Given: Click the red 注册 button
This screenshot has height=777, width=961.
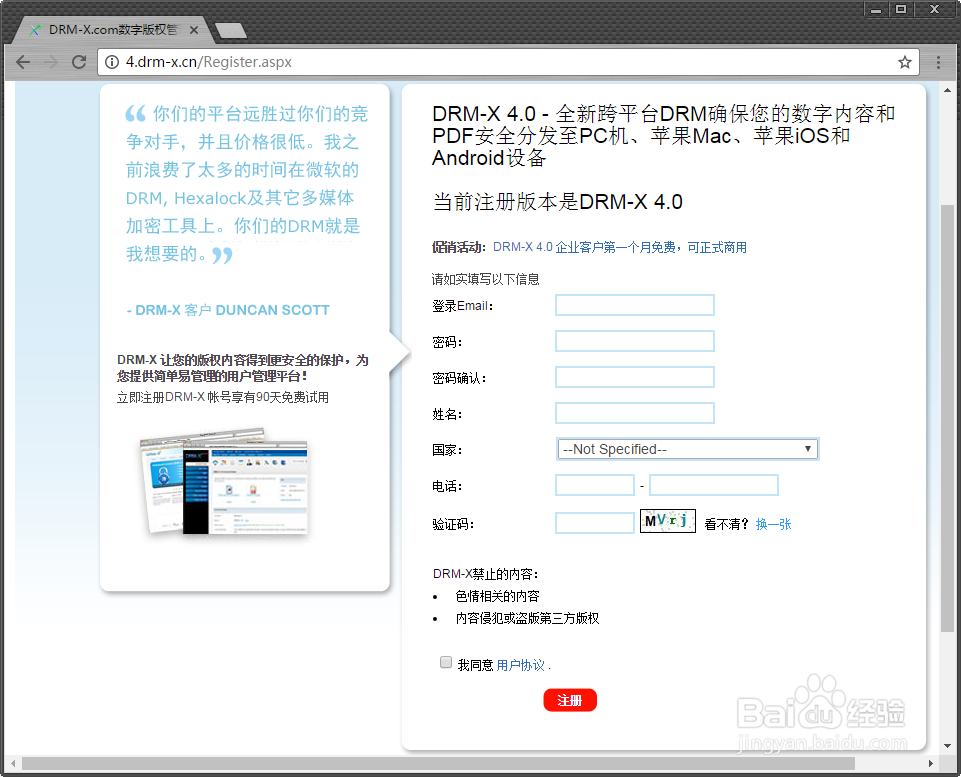Looking at the screenshot, I should (x=570, y=700).
